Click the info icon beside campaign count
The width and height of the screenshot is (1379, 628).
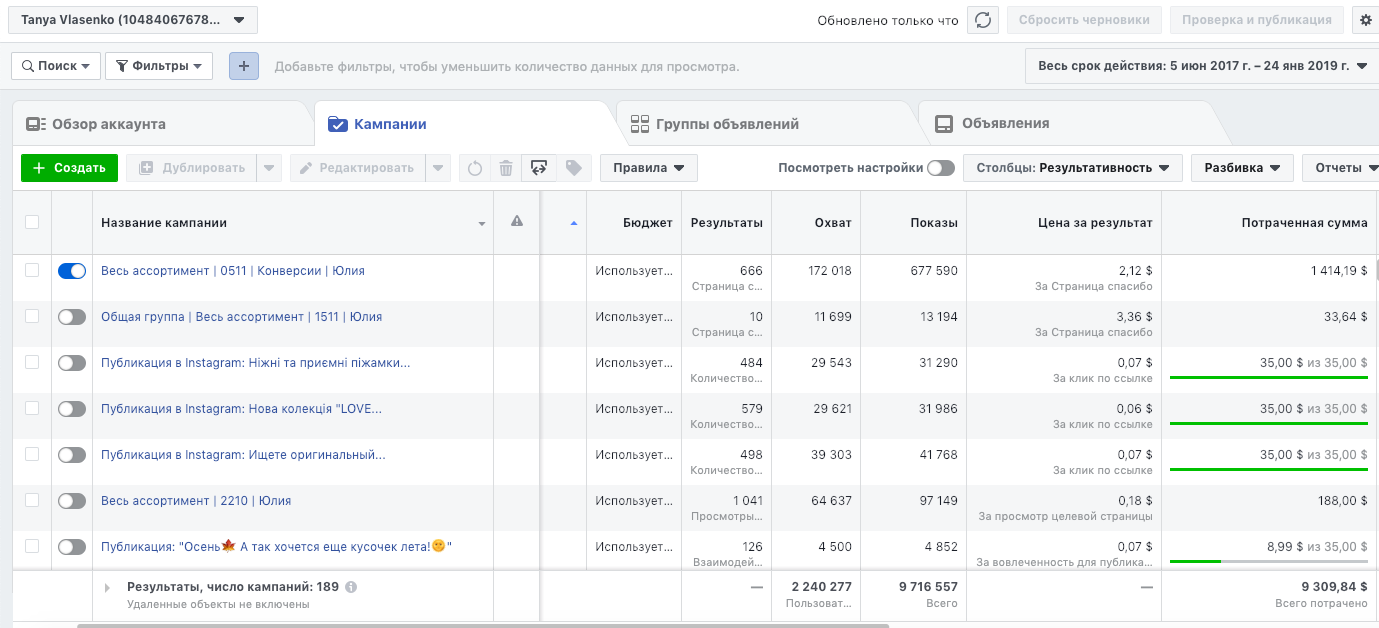click(351, 587)
